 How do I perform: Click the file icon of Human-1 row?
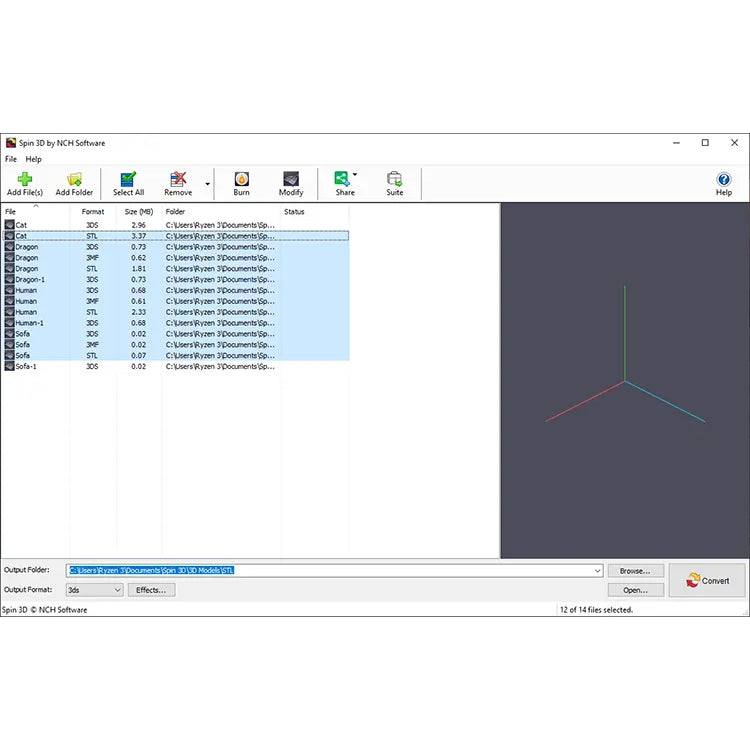(10, 323)
